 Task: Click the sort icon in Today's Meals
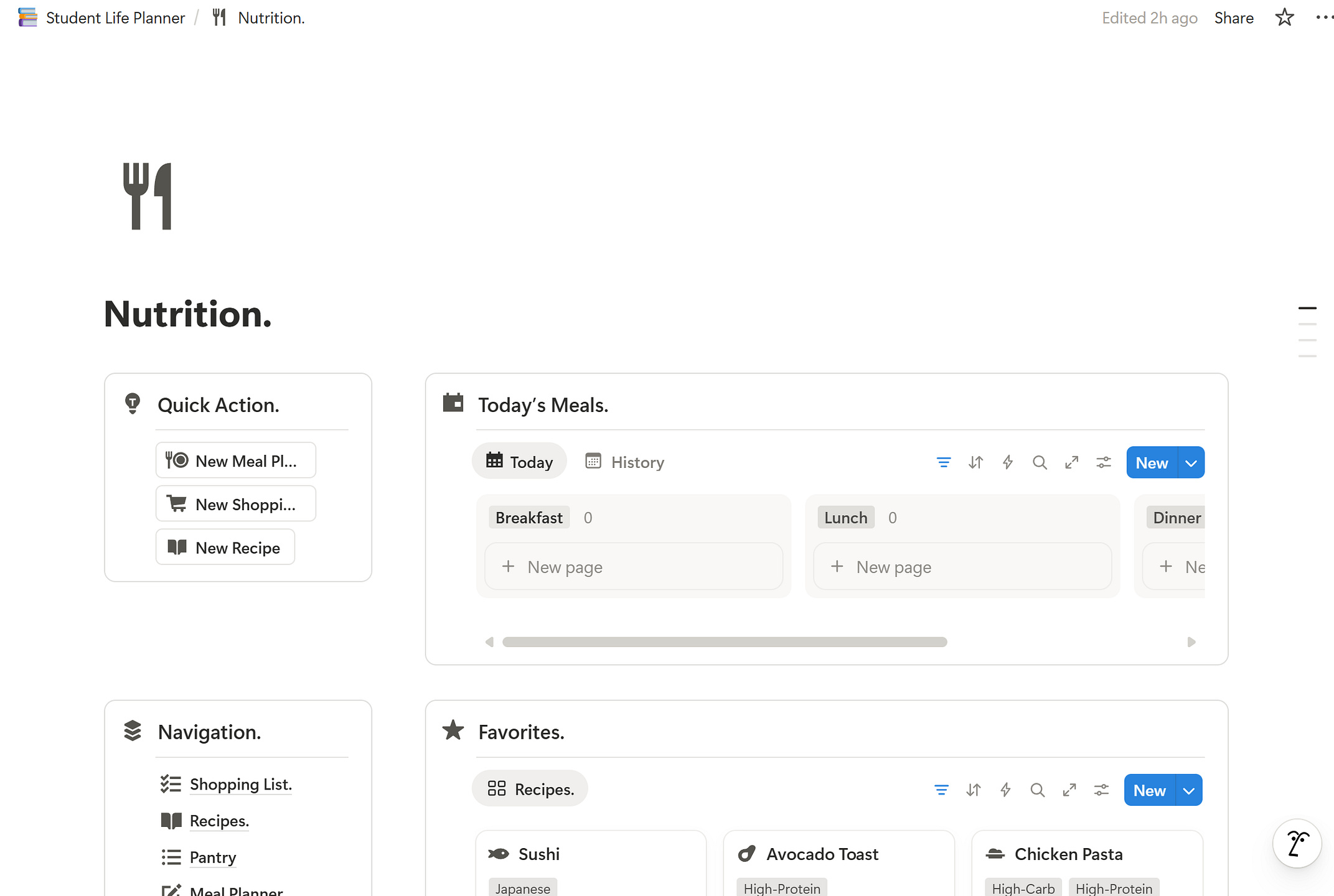[975, 462]
